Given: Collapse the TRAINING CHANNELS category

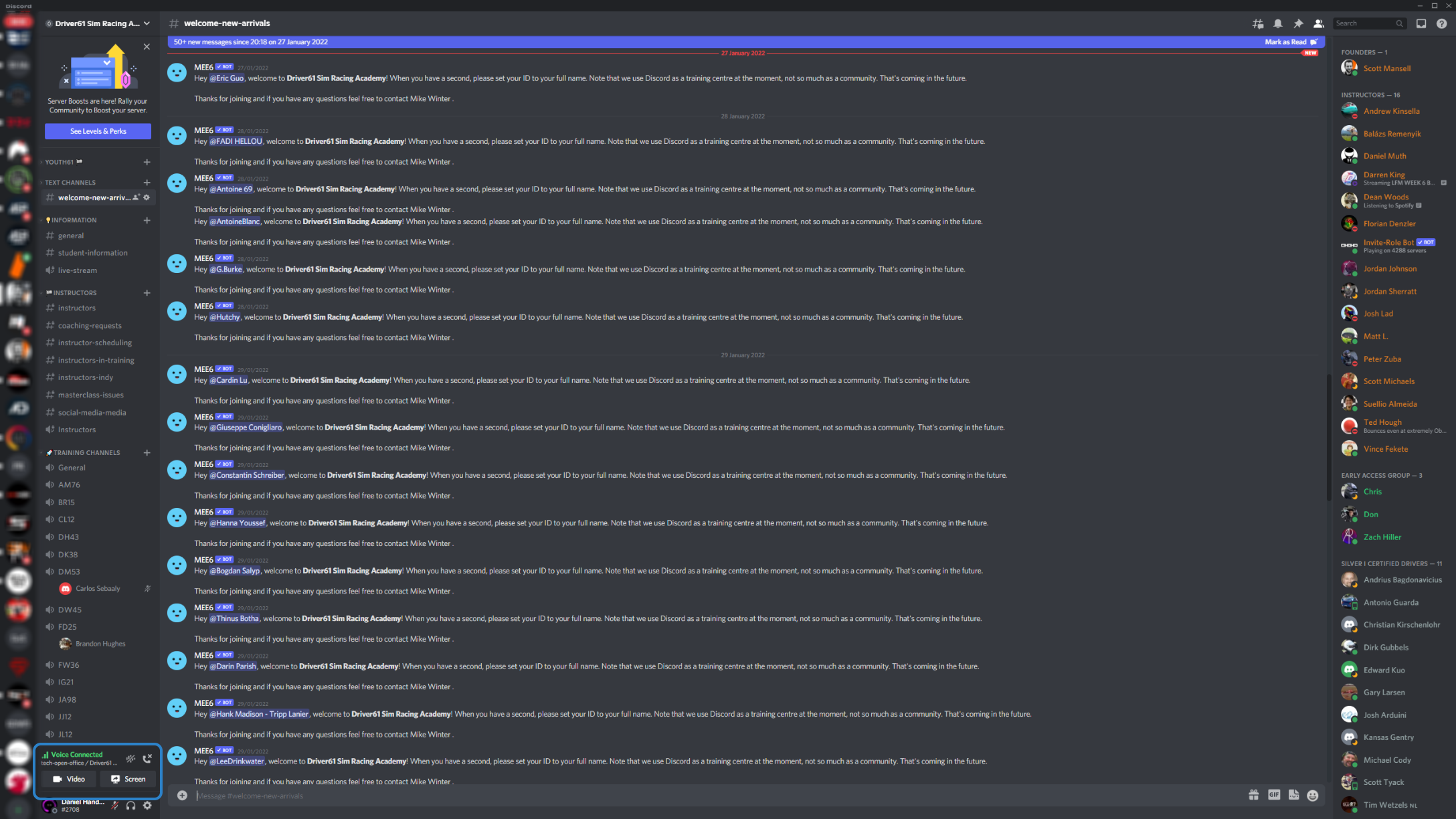Looking at the screenshot, I should 86,452.
